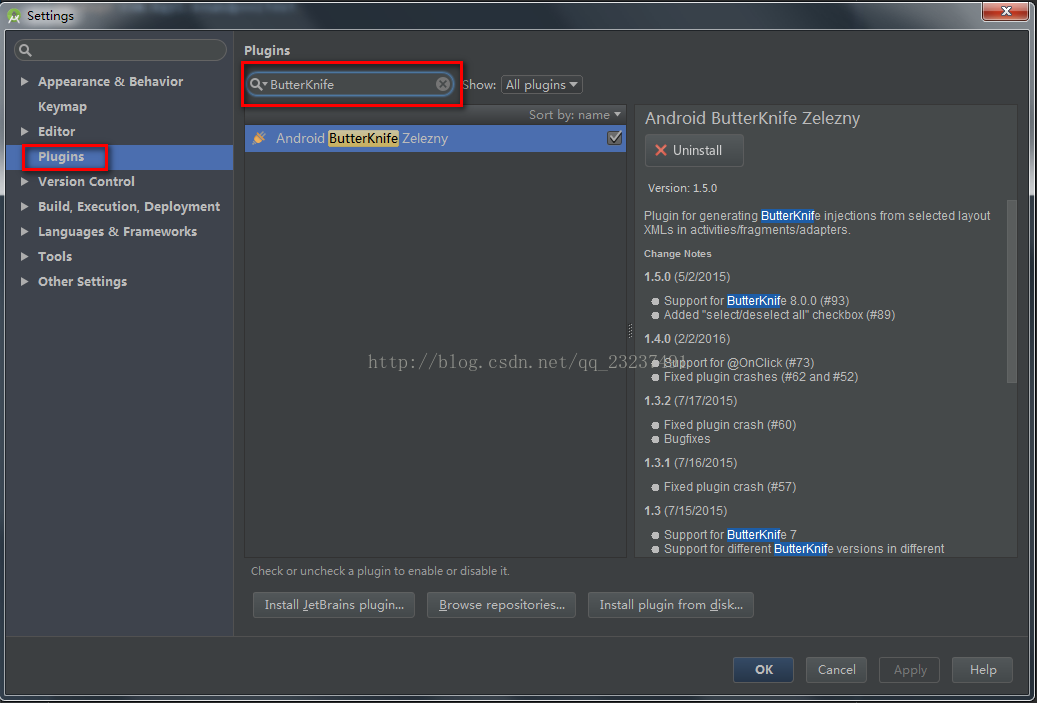Click the Cancel button
This screenshot has width=1037, height=703.
[x=837, y=669]
